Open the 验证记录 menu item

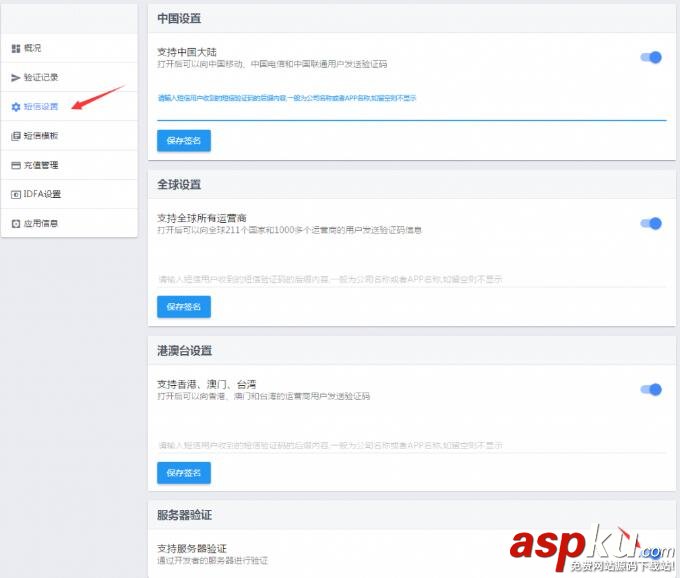(x=69, y=77)
